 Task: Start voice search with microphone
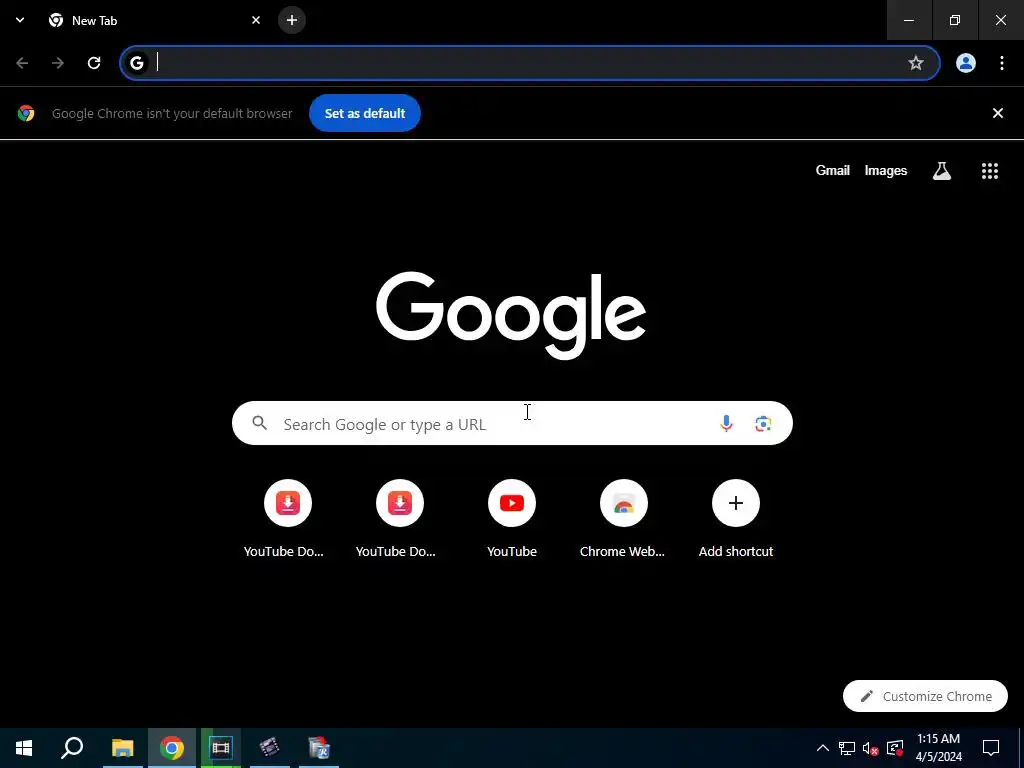[726, 423]
